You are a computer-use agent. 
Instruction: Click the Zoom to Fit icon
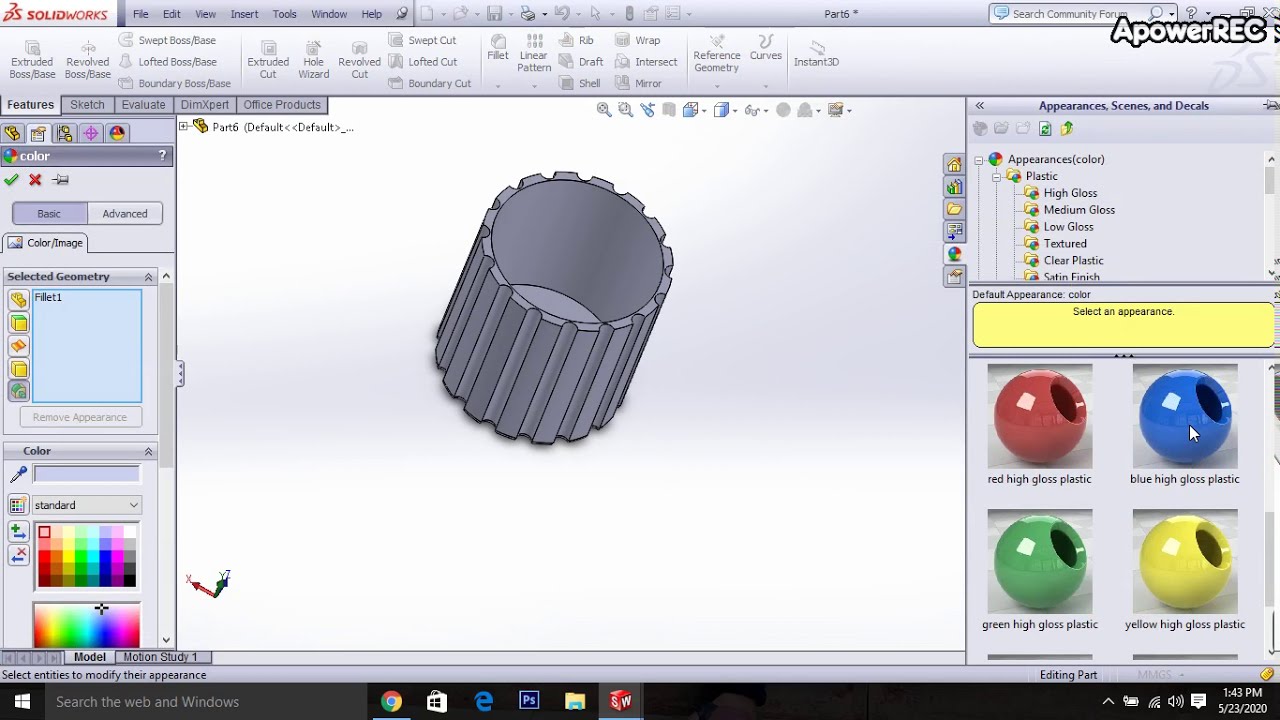(x=604, y=110)
